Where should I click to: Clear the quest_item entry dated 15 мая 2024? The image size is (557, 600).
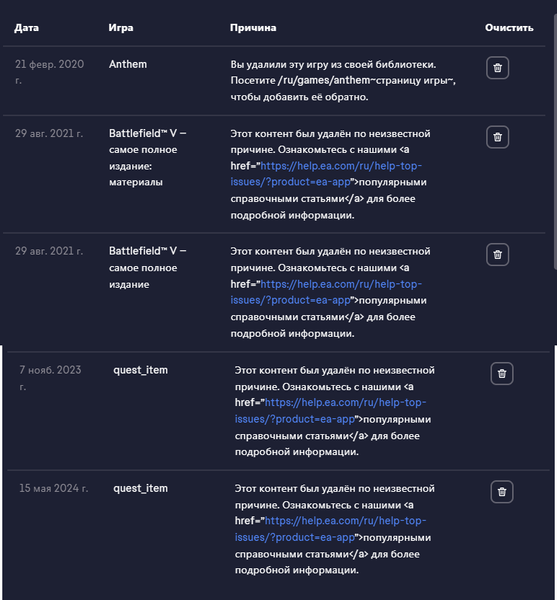[x=502, y=492]
